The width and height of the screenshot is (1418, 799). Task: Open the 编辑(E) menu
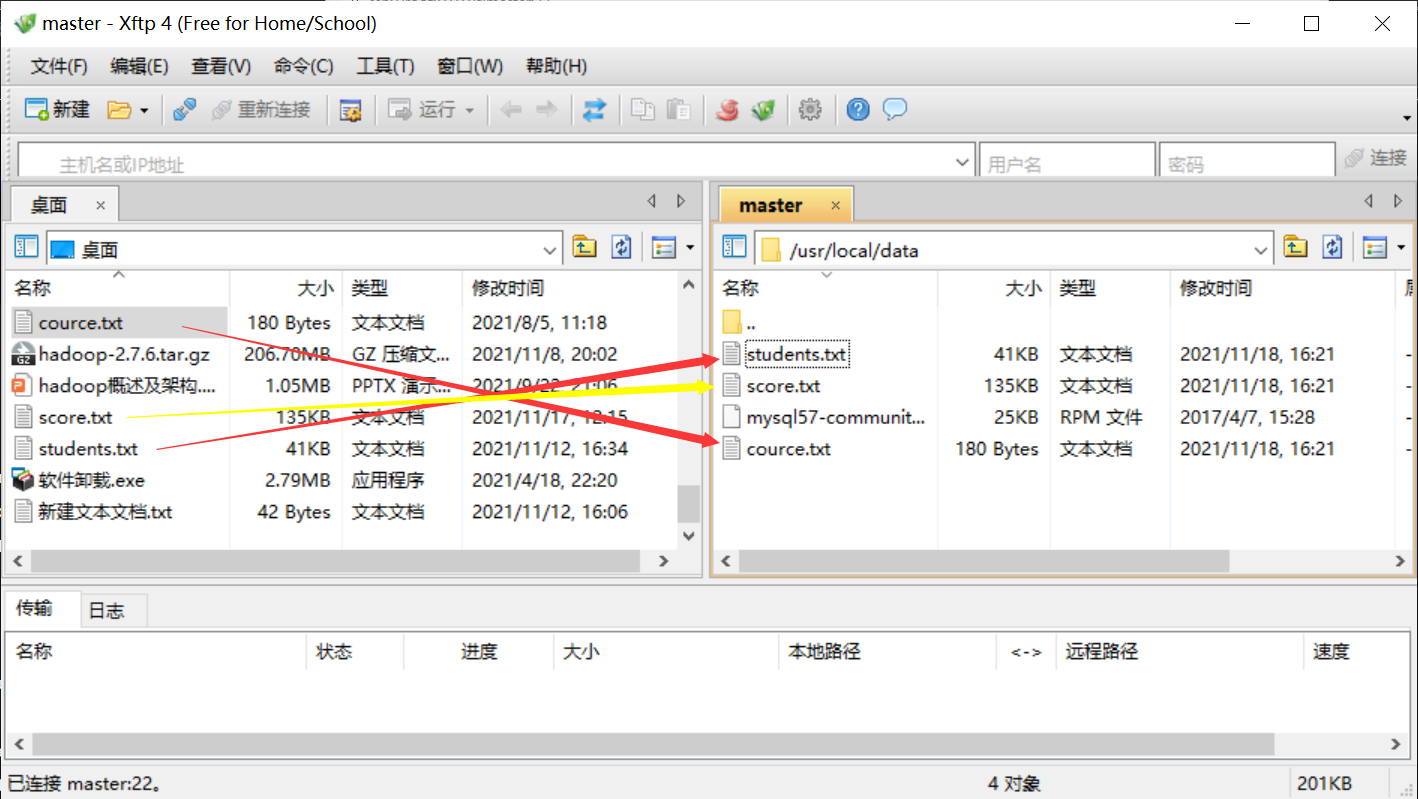(x=139, y=66)
